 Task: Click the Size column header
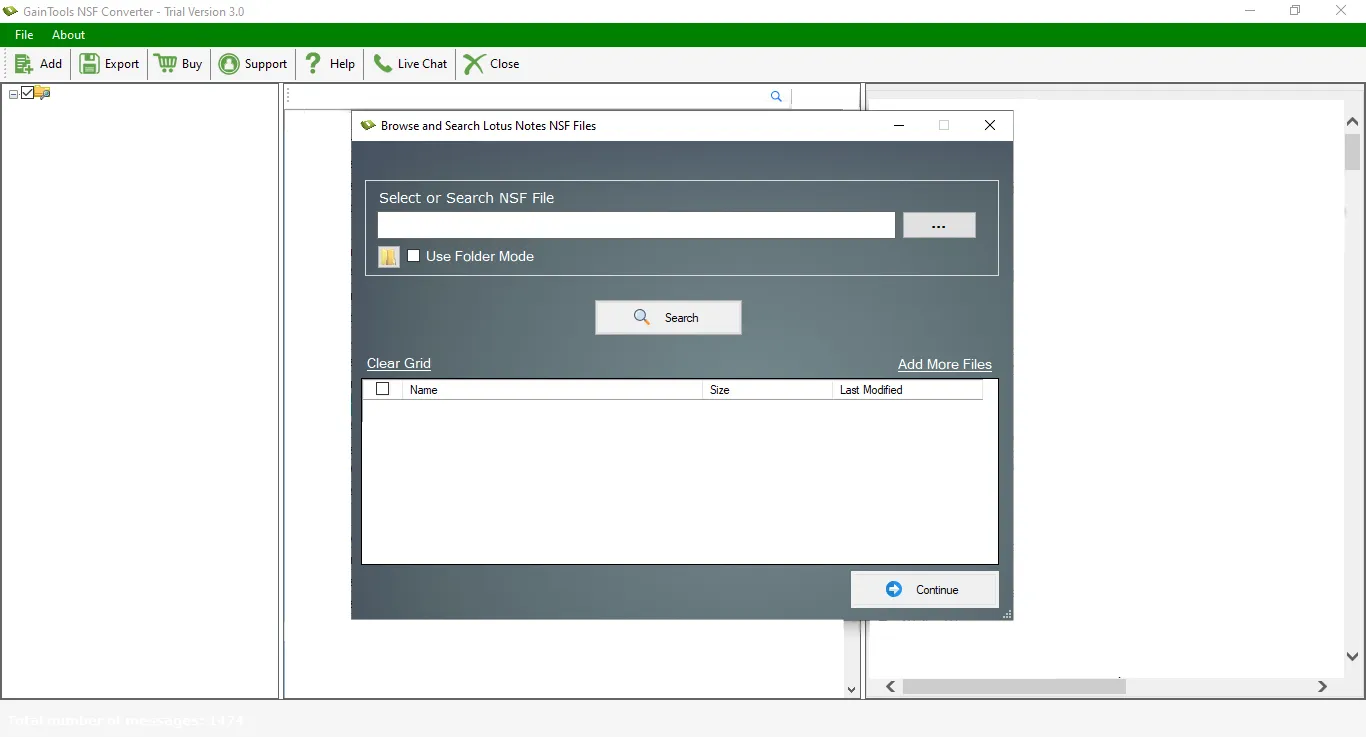(767, 390)
